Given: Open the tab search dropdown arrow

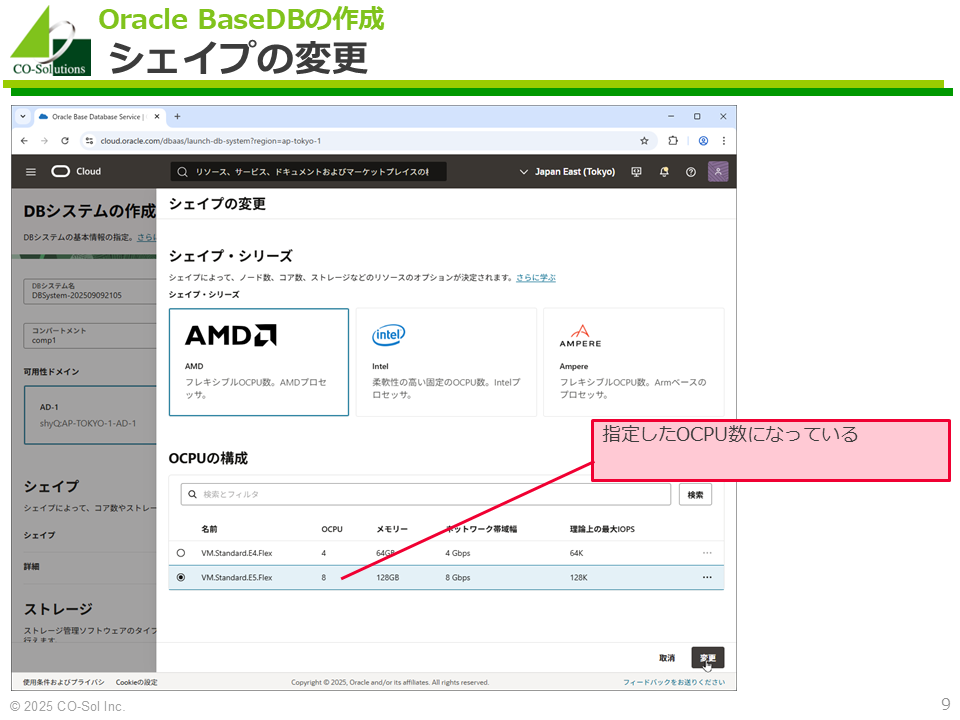Looking at the screenshot, I should tap(23, 116).
